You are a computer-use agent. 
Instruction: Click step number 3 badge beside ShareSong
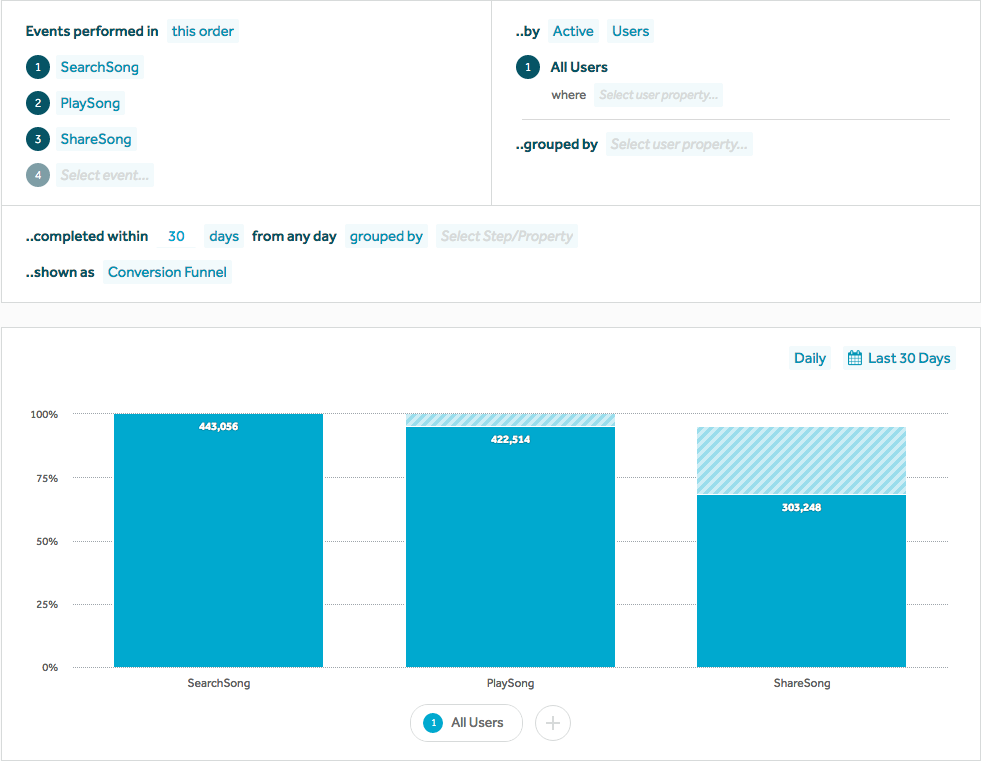(38, 139)
